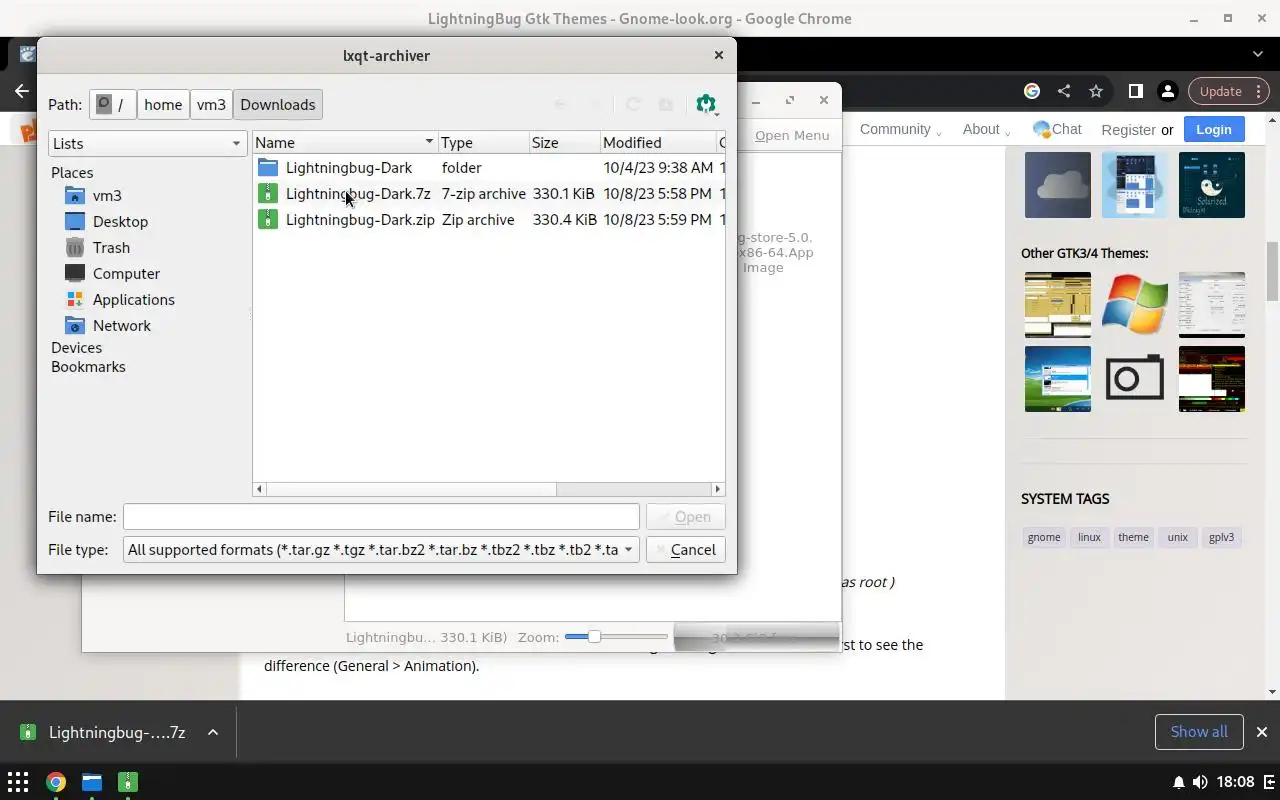
Task: Click the File name input field
Action: 381,516
